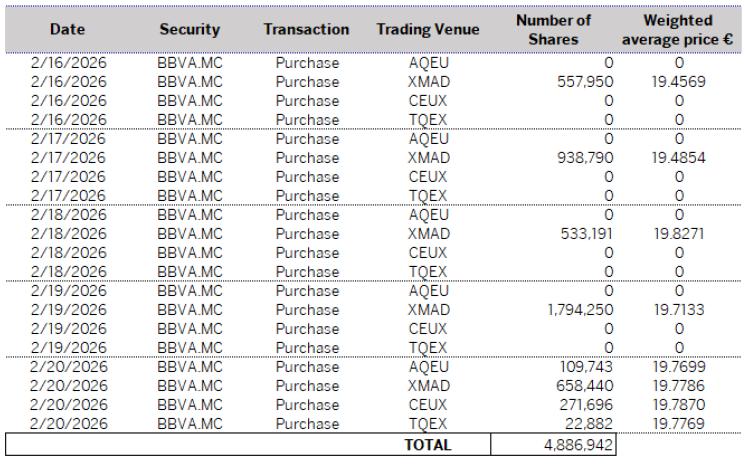Select the 938,790 shares cell
This screenshot has width=745, height=464.
point(584,158)
